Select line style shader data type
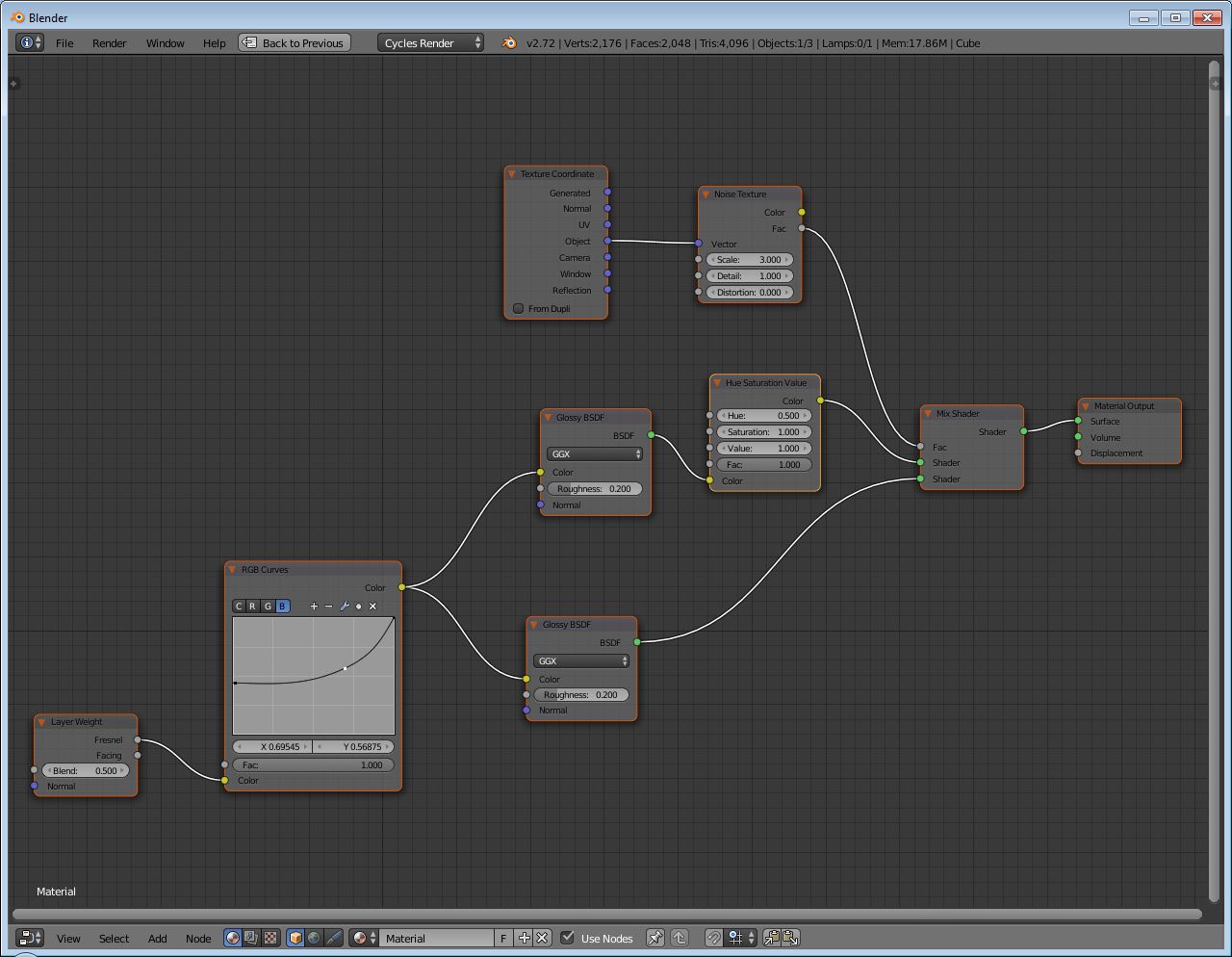1232x957 pixels. (x=333, y=938)
